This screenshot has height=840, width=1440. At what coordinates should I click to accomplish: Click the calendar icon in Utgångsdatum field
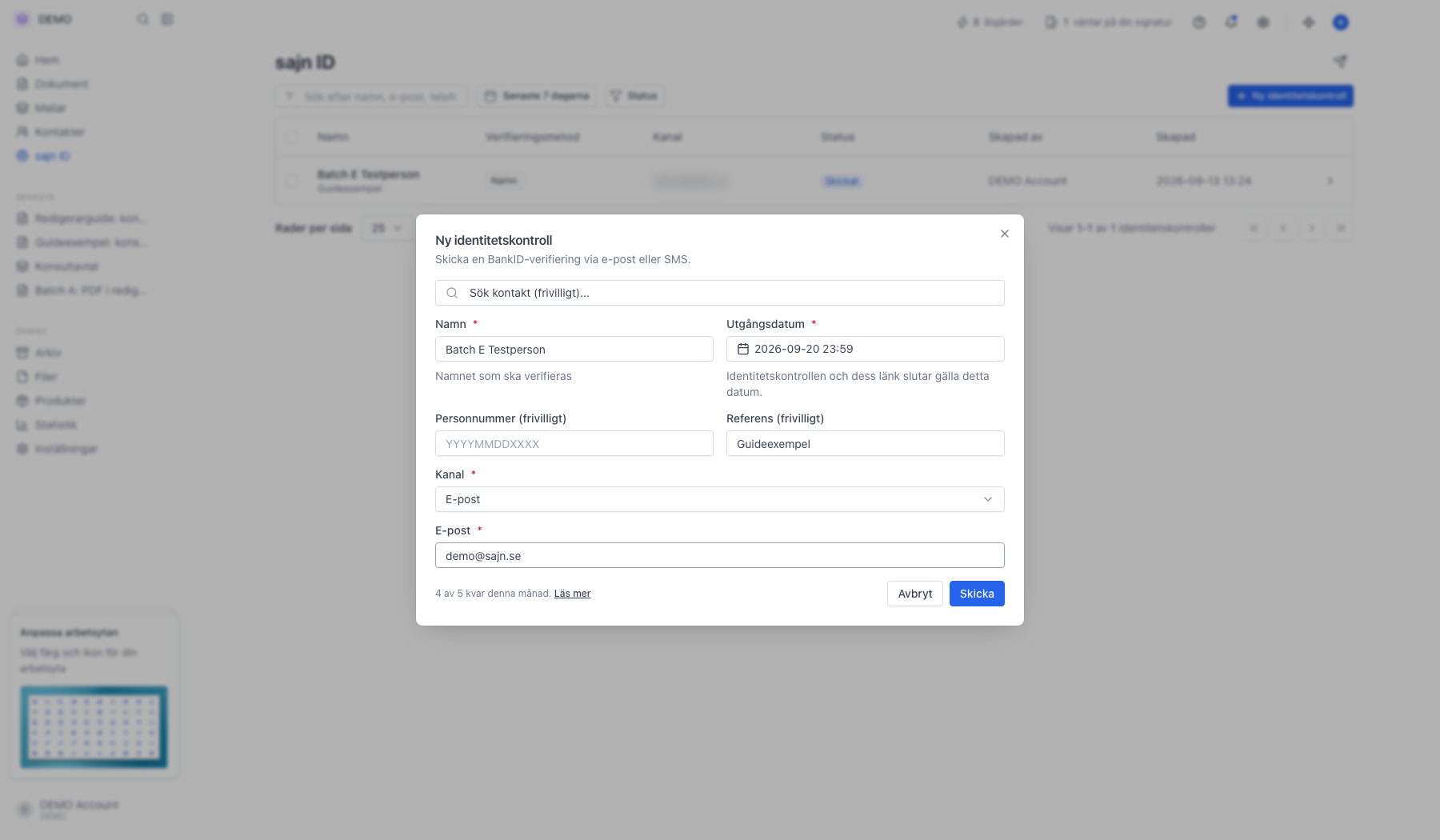(743, 349)
